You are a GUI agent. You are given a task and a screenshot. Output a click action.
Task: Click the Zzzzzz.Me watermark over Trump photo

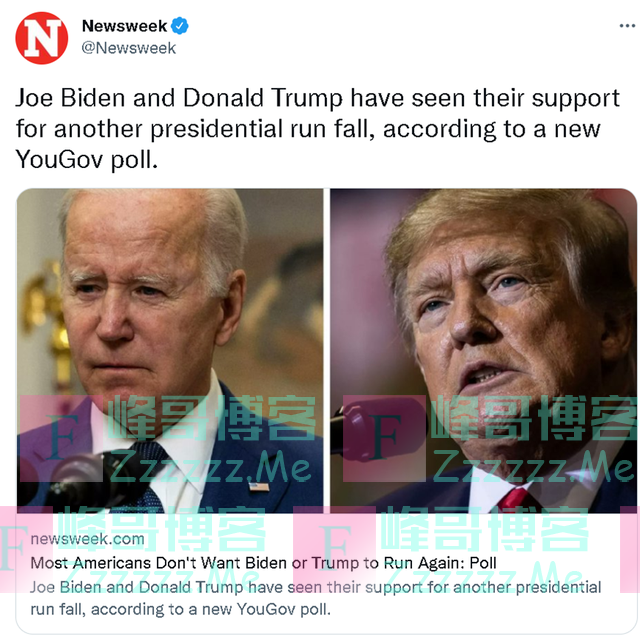535,467
